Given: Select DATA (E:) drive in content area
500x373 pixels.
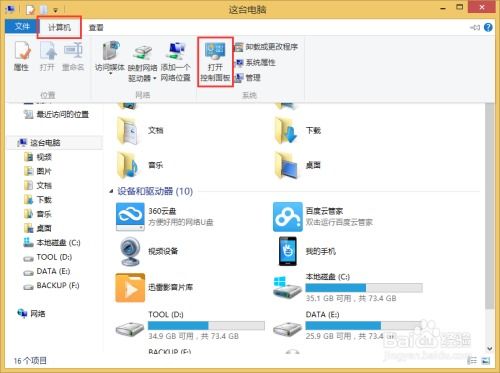Looking at the screenshot, I should point(348,325).
